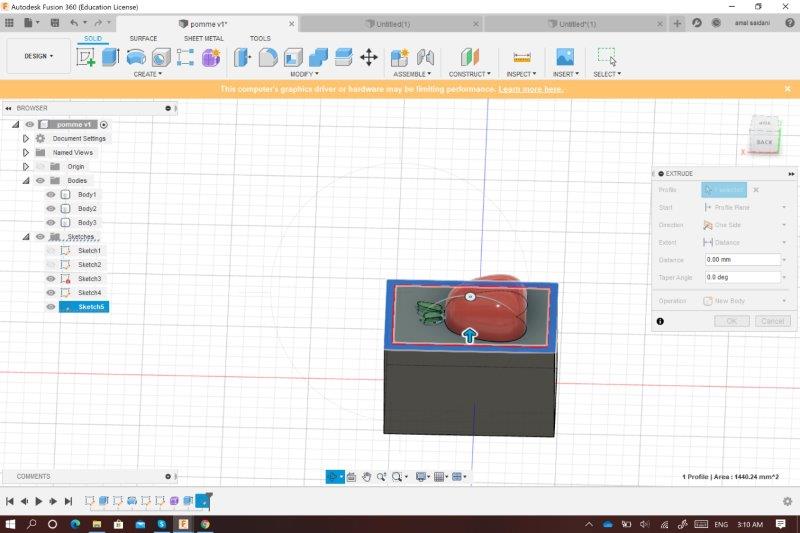800x533 pixels.
Task: Select the Move/Copy tool
Action: [x=369, y=57]
